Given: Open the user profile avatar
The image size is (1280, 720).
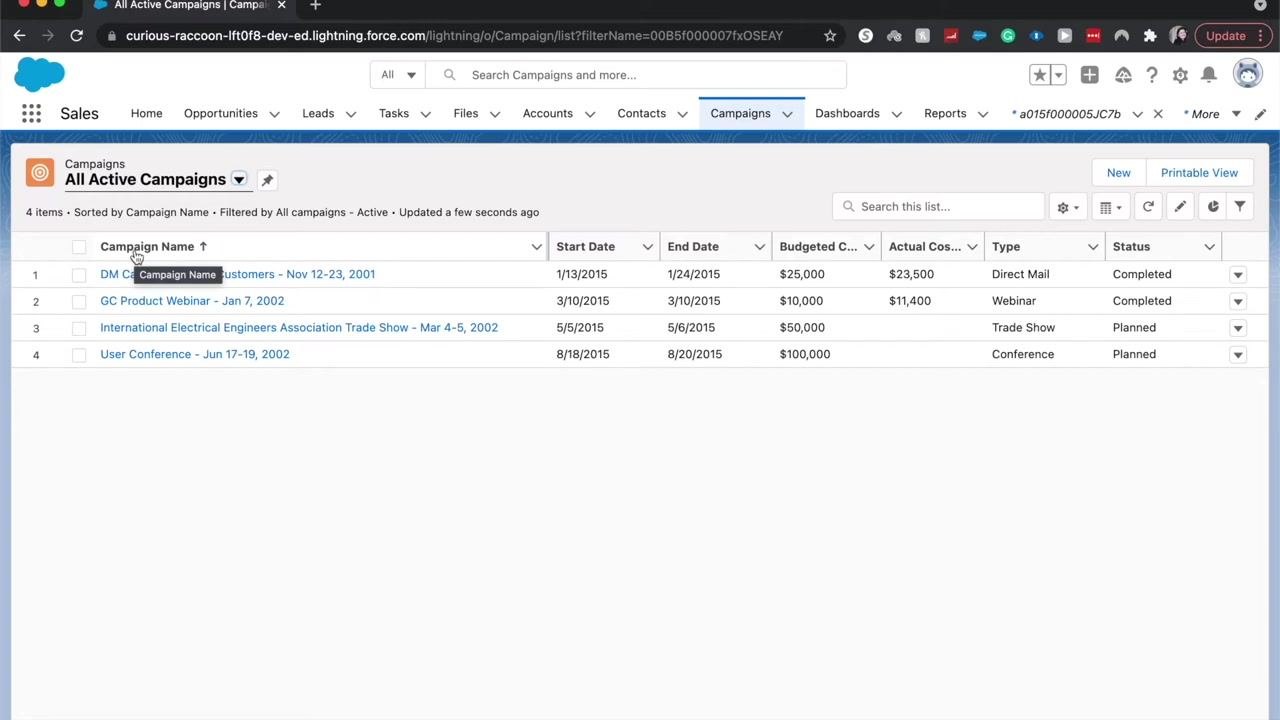Looking at the screenshot, I should click(1247, 74).
